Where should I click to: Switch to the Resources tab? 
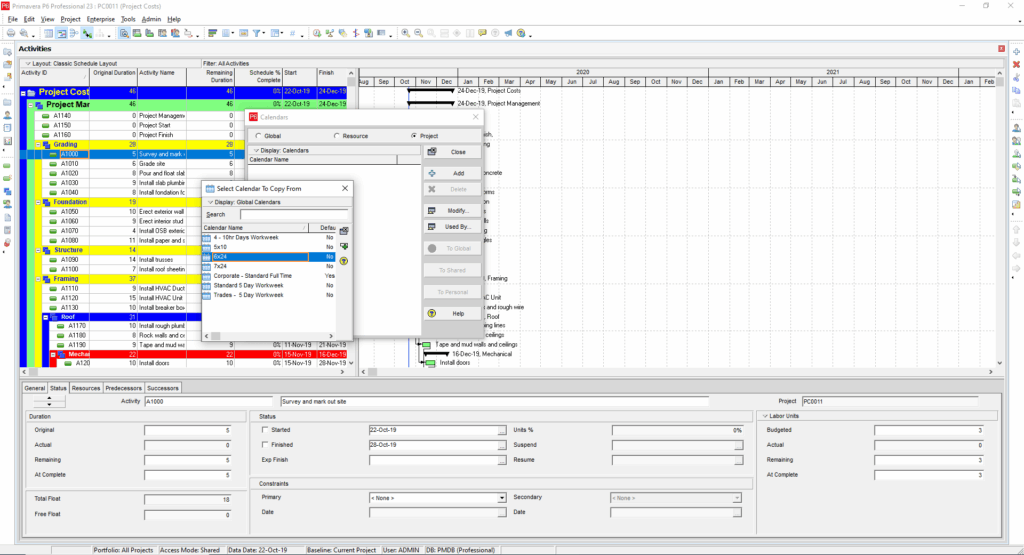pos(86,388)
